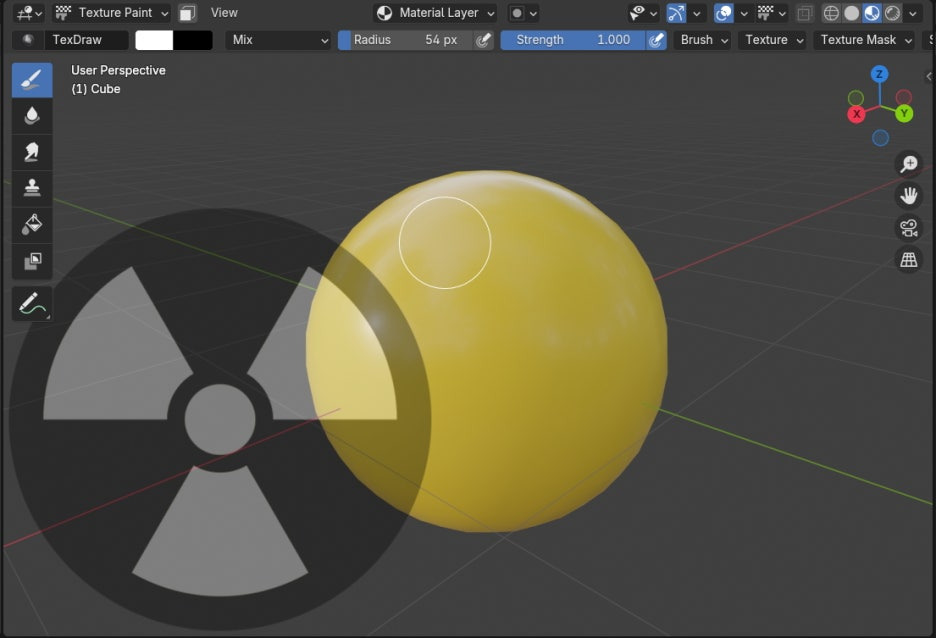Select the Fill bucket tool
This screenshot has width=936, height=638.
32,224
